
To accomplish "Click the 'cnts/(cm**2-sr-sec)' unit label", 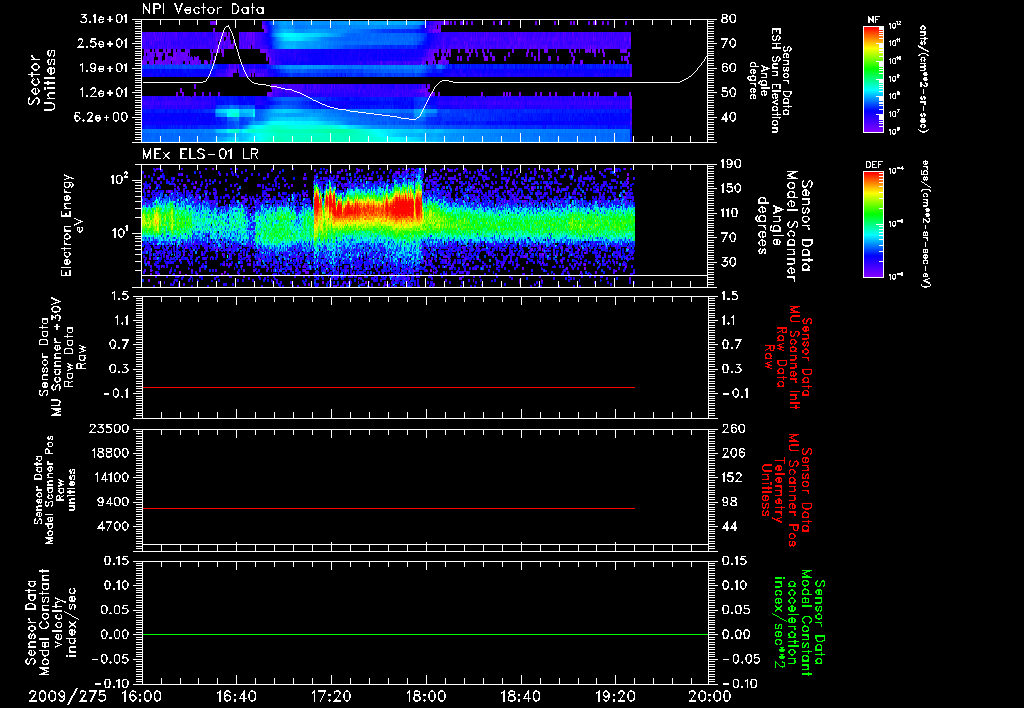I will (x=923, y=79).
